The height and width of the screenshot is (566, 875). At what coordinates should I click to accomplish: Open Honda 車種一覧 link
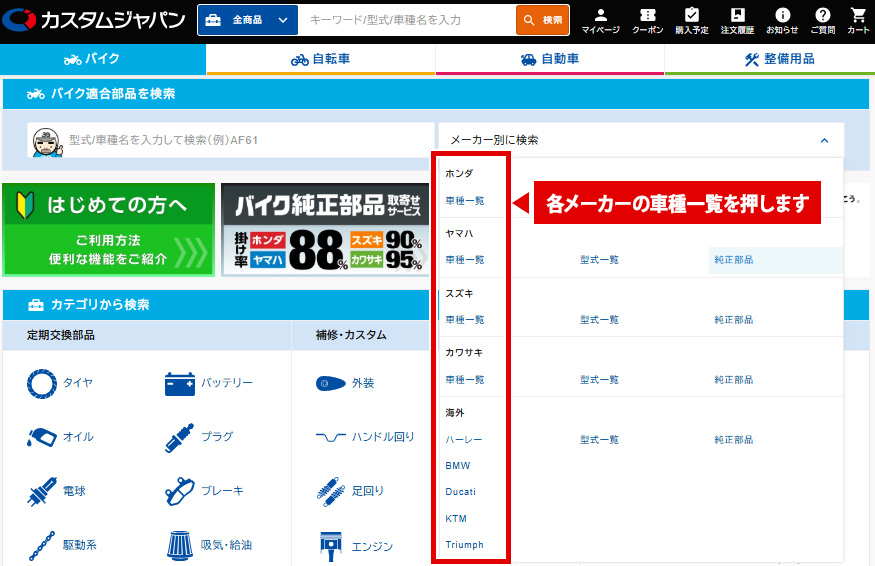pos(465,200)
